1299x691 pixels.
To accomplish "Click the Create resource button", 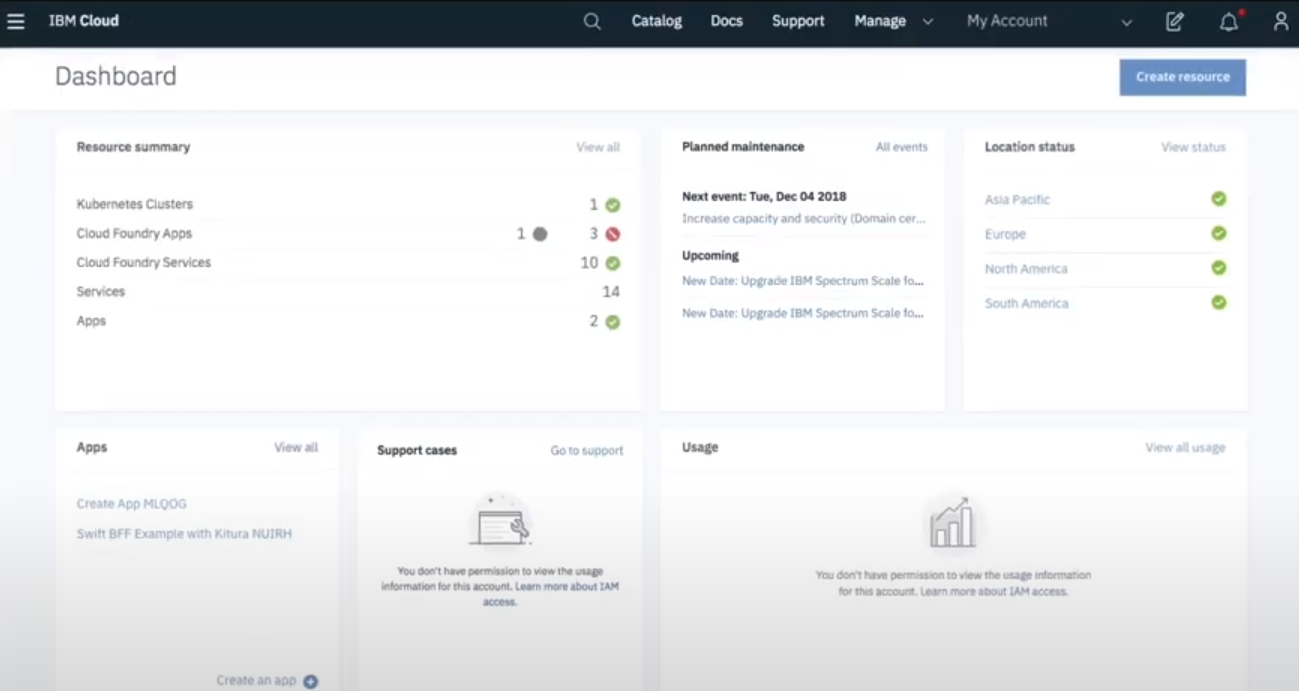I will pyautogui.click(x=1183, y=77).
